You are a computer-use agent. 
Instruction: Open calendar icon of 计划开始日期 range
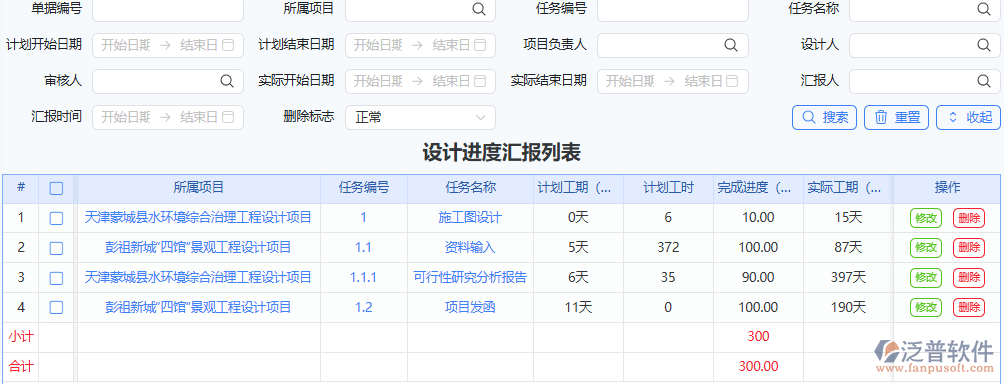(229, 45)
